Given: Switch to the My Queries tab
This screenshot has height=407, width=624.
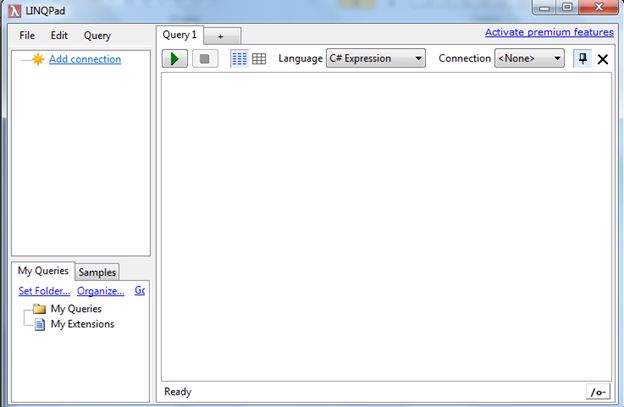Looking at the screenshot, I should coord(43,271).
